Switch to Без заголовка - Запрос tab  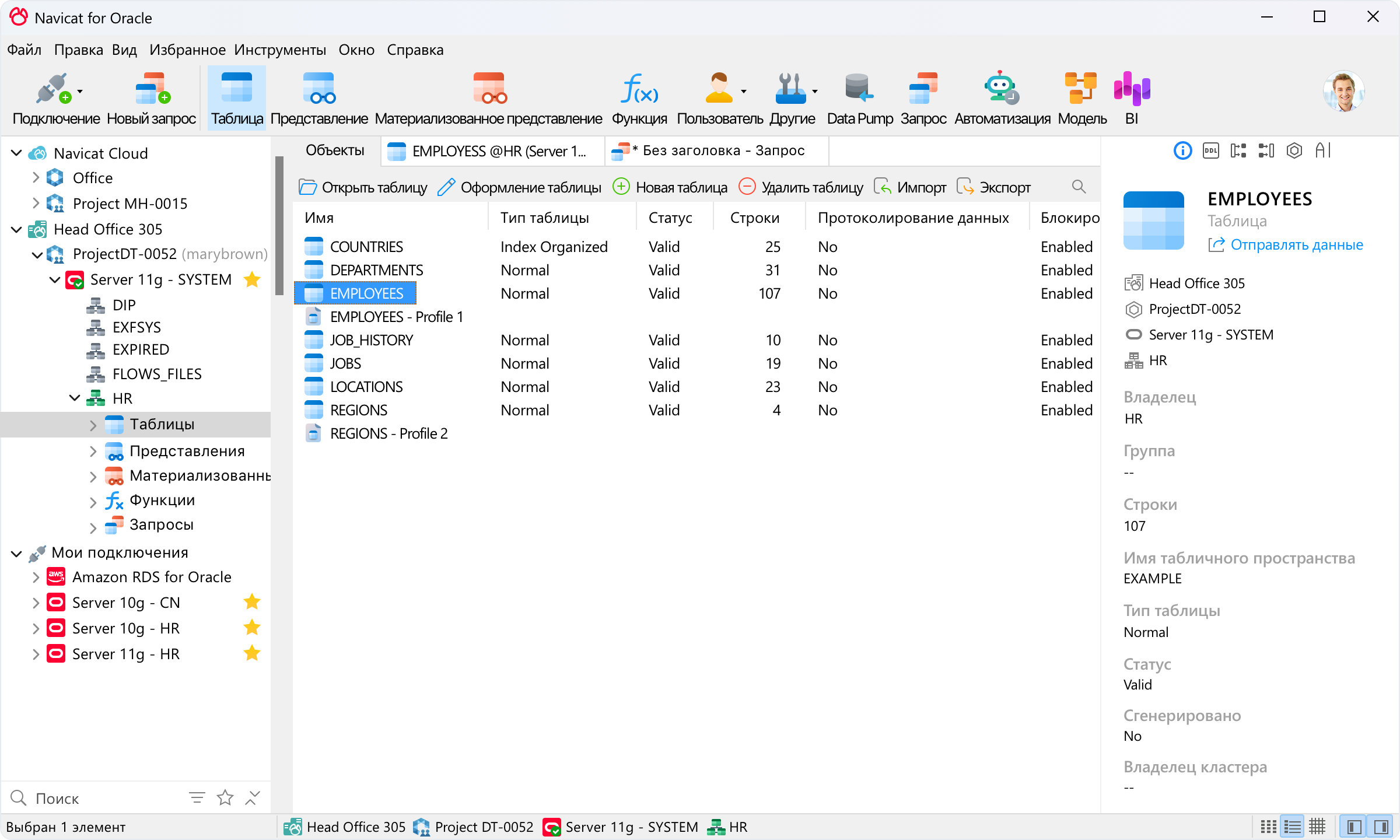[x=716, y=150]
